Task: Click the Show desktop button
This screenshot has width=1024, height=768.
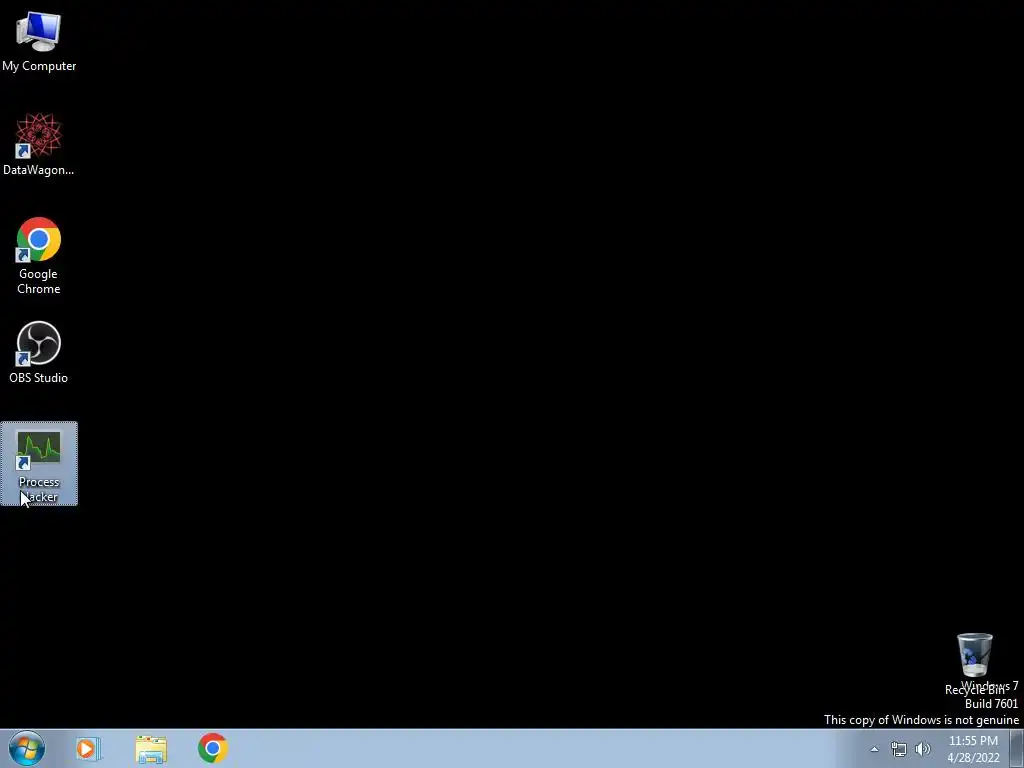Action: tap(1017, 748)
